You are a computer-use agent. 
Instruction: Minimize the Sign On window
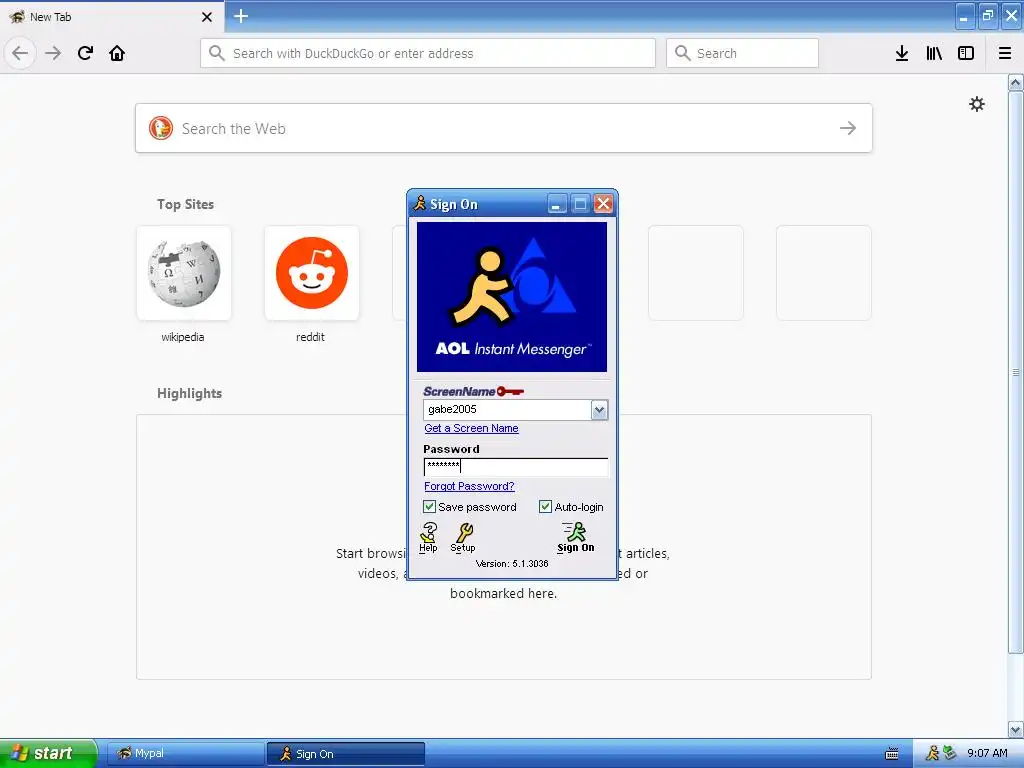556,204
